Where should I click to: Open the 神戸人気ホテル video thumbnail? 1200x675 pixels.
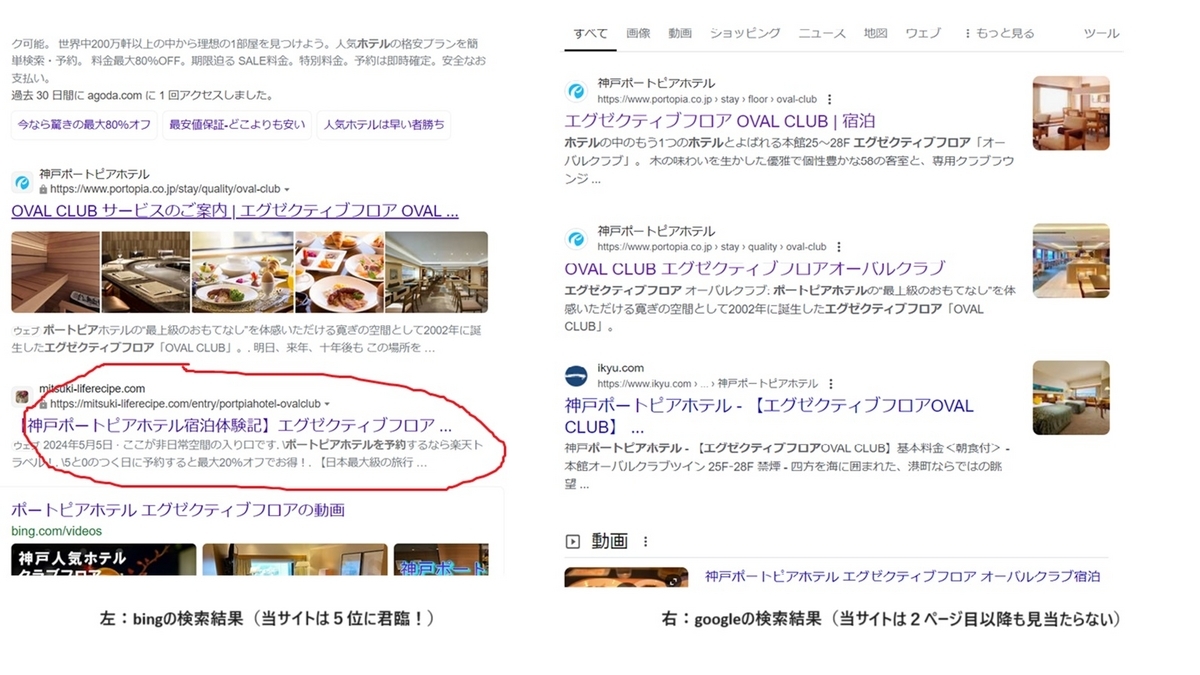click(103, 559)
